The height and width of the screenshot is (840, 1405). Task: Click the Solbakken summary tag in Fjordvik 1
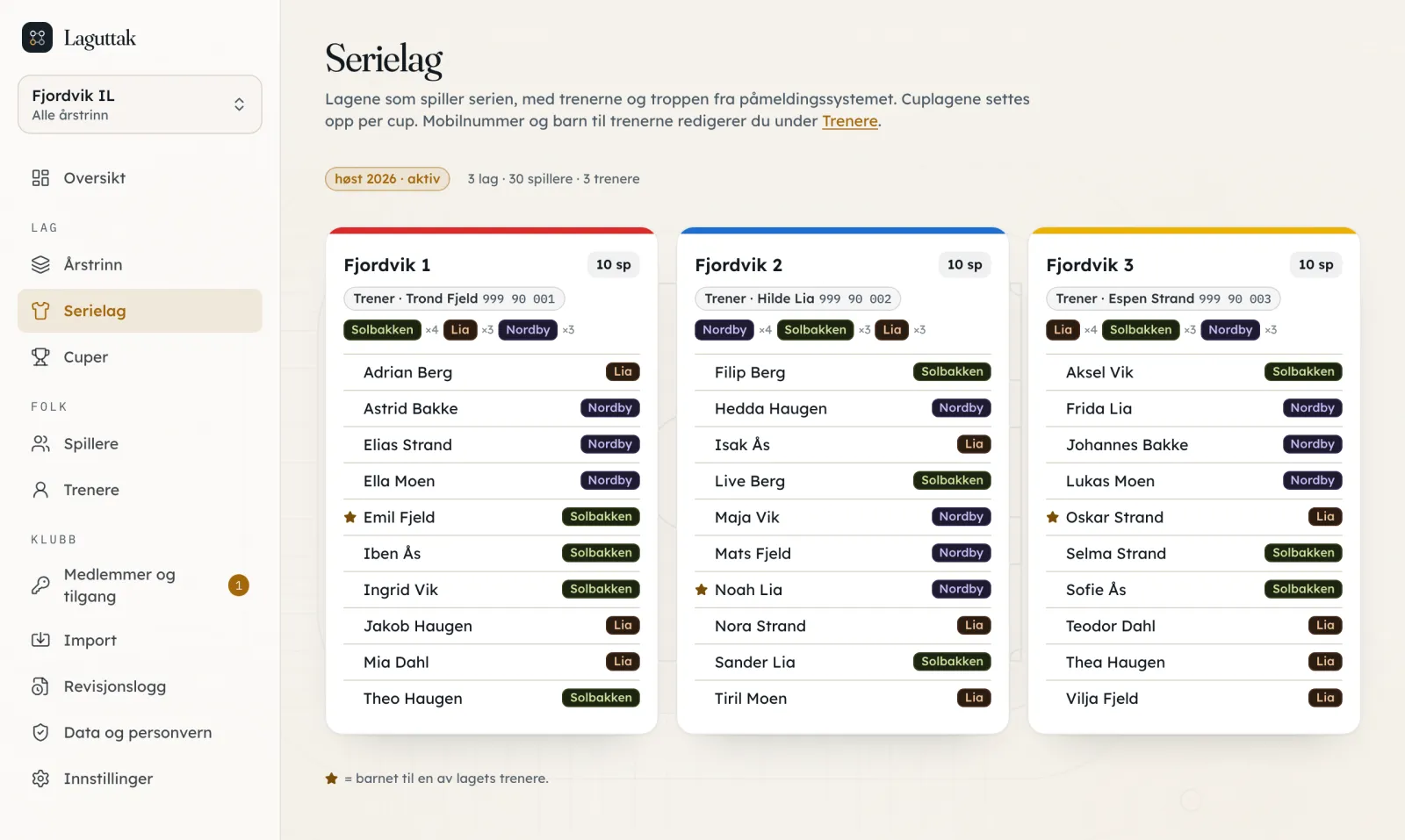(382, 330)
